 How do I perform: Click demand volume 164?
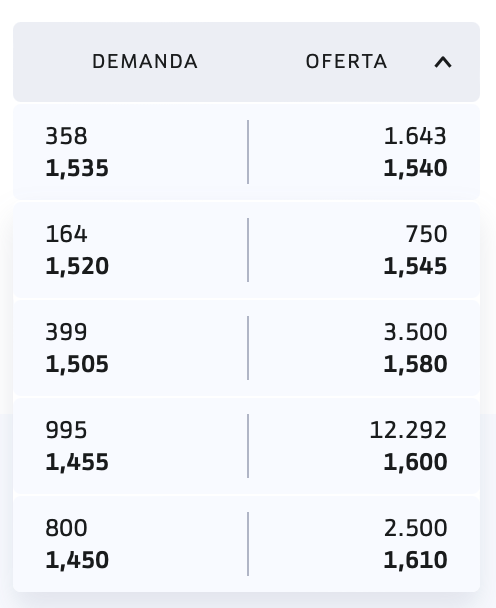coord(66,234)
